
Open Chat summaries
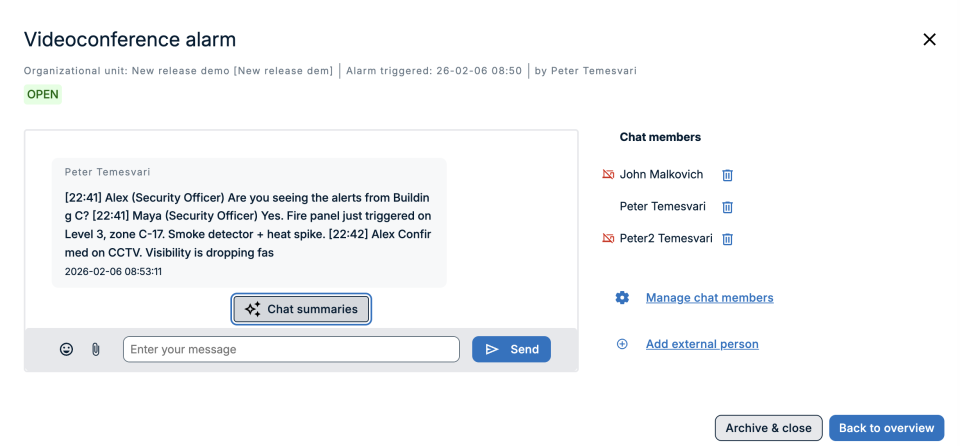coord(302,309)
